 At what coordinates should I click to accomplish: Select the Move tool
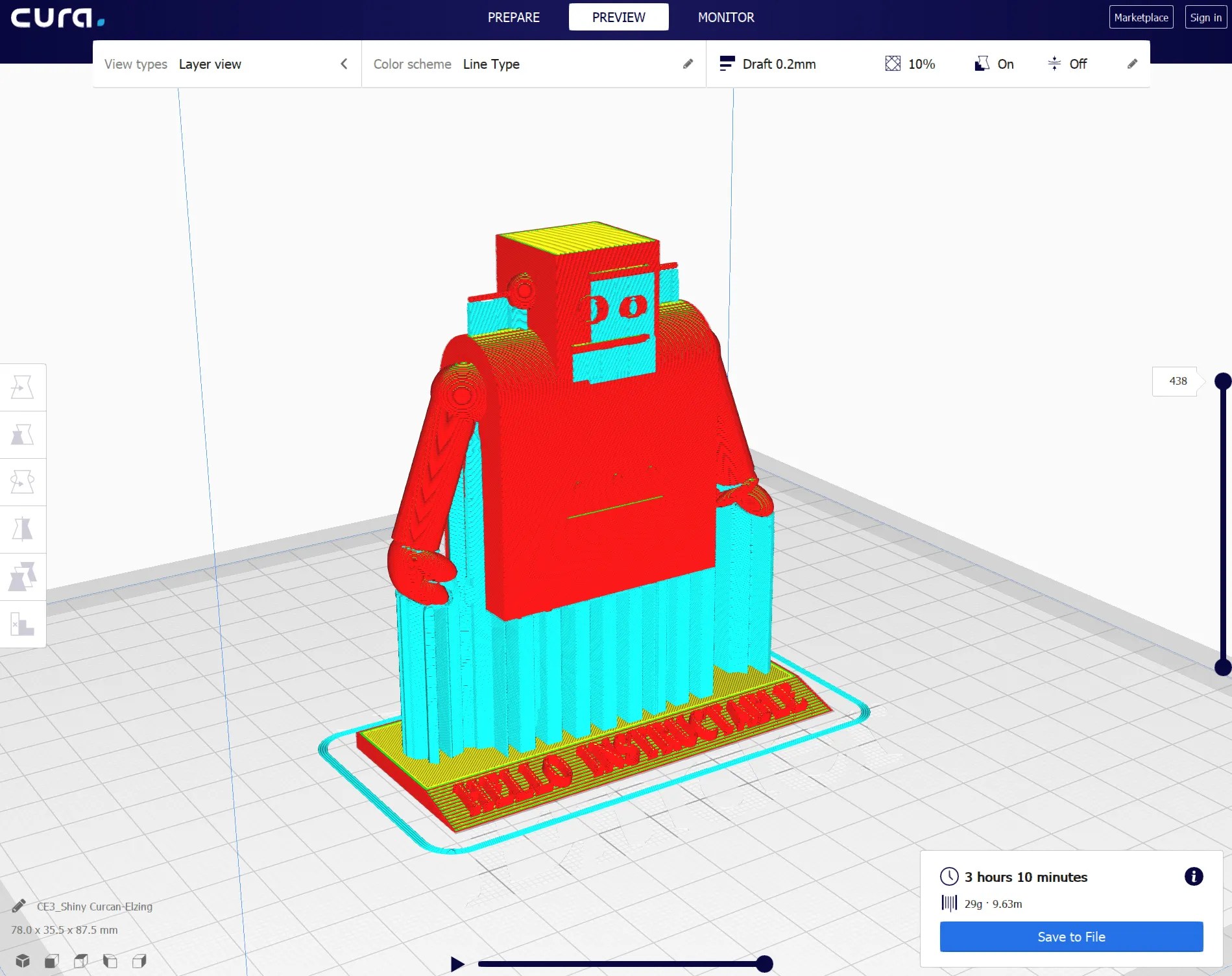(23, 387)
